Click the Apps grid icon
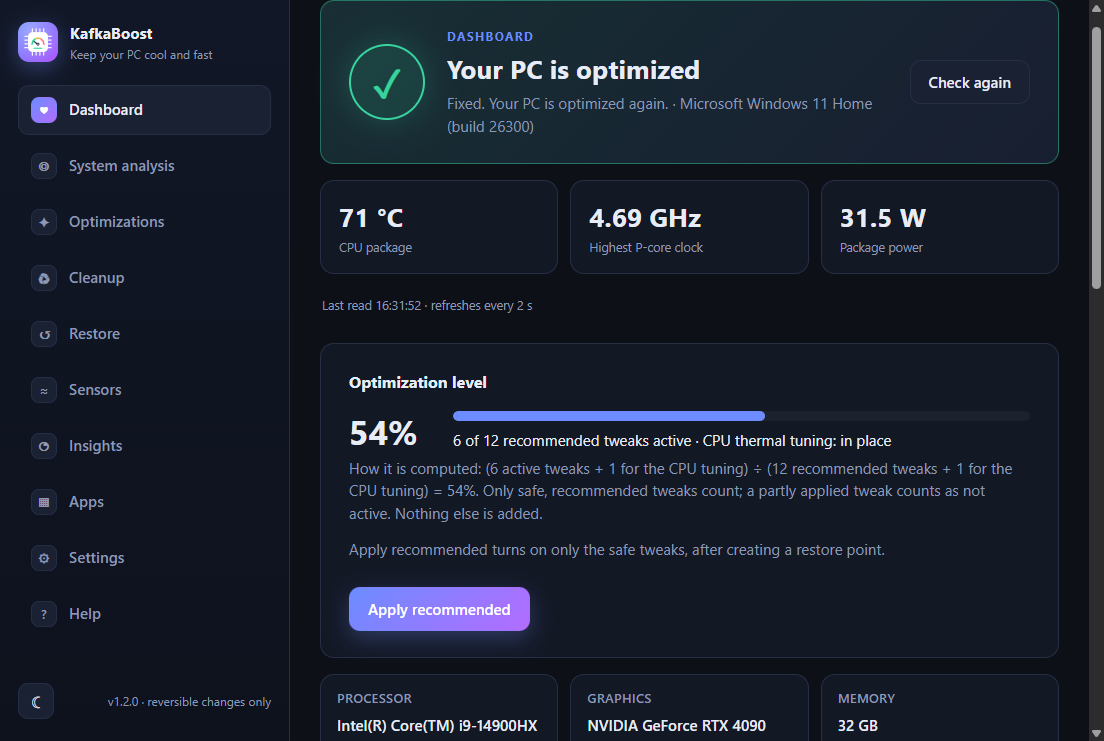This screenshot has height=741, width=1104. [44, 502]
